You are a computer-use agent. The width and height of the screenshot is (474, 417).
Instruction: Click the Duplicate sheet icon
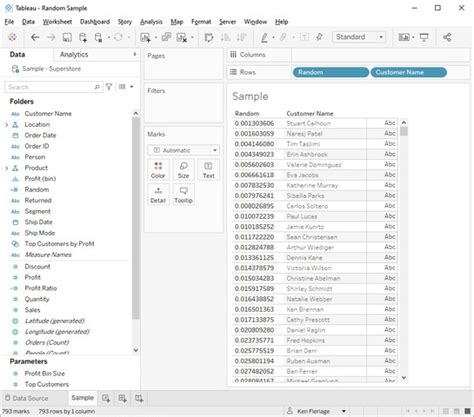coord(166,37)
